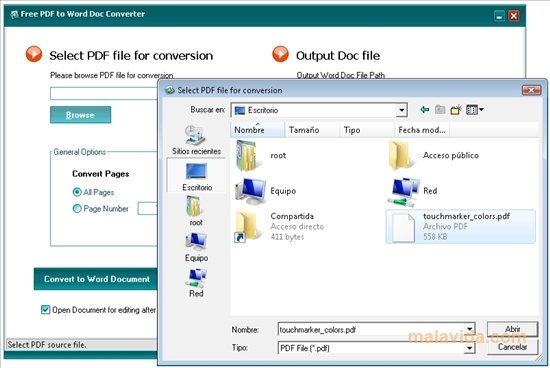550x368 pixels.
Task: Click Convert to Word Document button
Action: pos(95,279)
